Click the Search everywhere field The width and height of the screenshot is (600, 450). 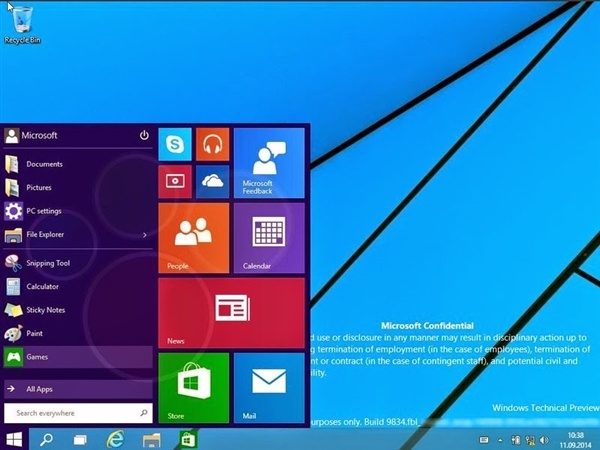[x=78, y=413]
